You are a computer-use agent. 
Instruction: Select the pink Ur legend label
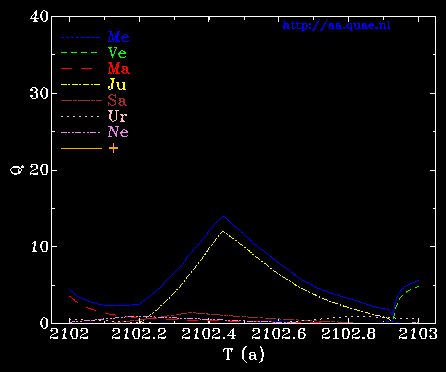pyautogui.click(x=117, y=116)
